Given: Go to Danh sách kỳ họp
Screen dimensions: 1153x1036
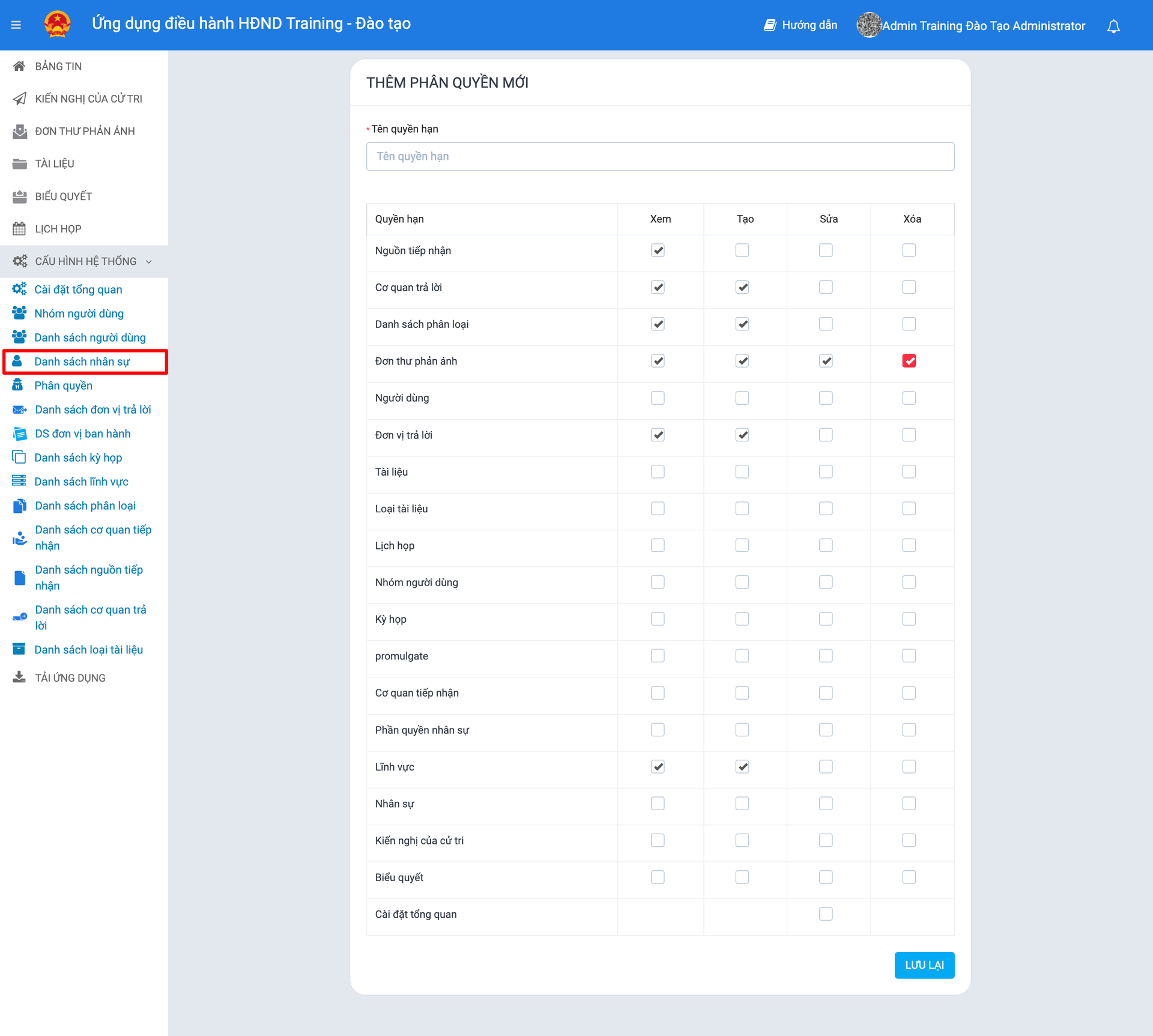Looking at the screenshot, I should click(x=78, y=458).
